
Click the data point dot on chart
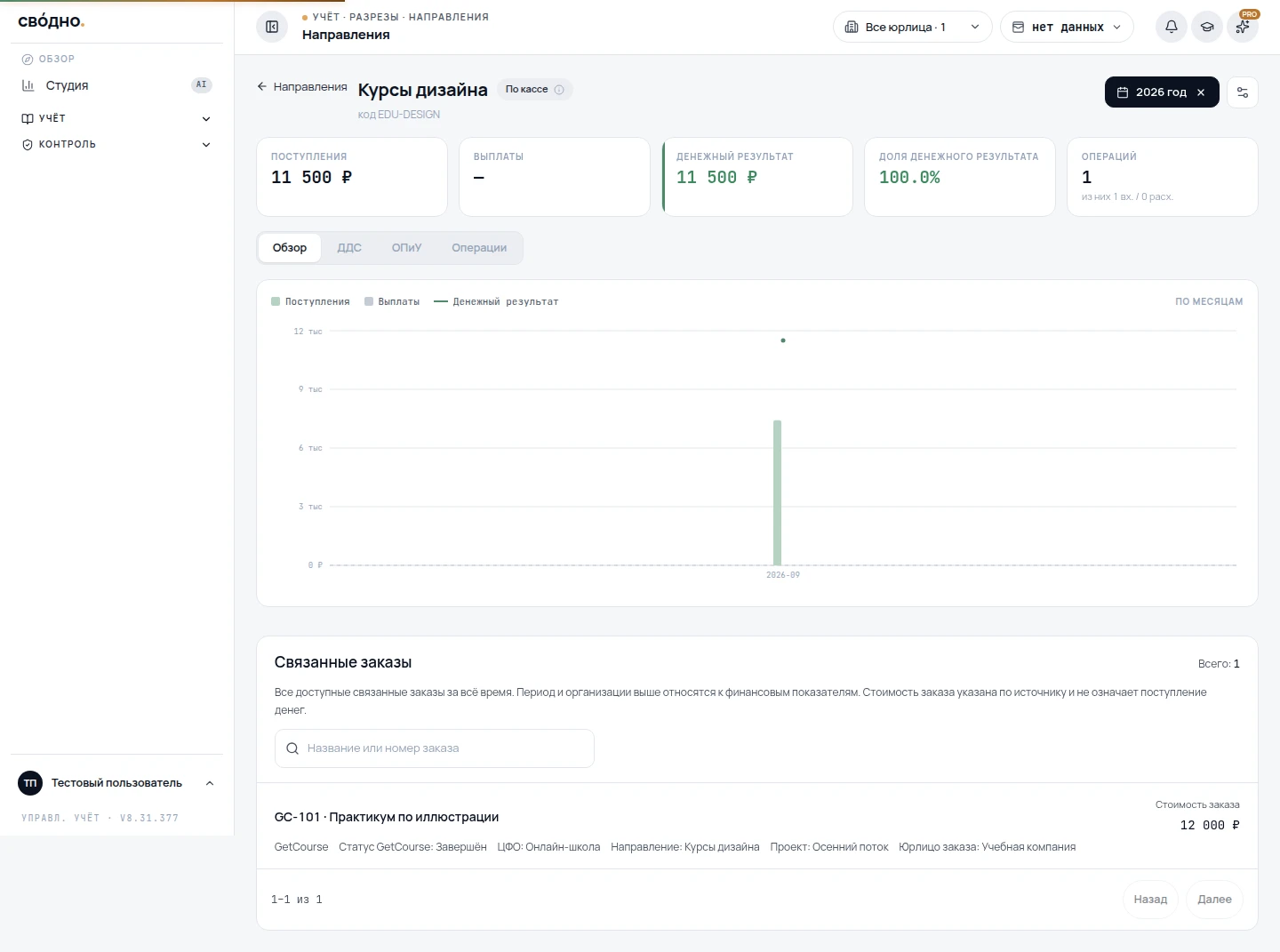(783, 340)
